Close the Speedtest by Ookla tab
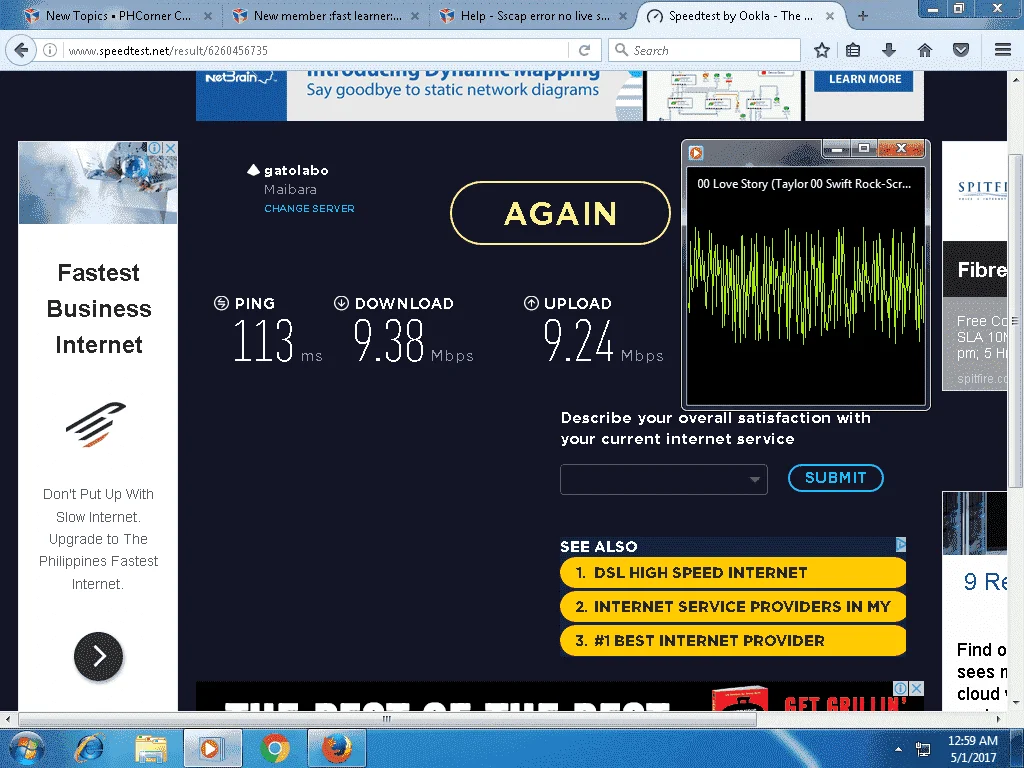Viewport: 1024px width, 768px height. (829, 16)
